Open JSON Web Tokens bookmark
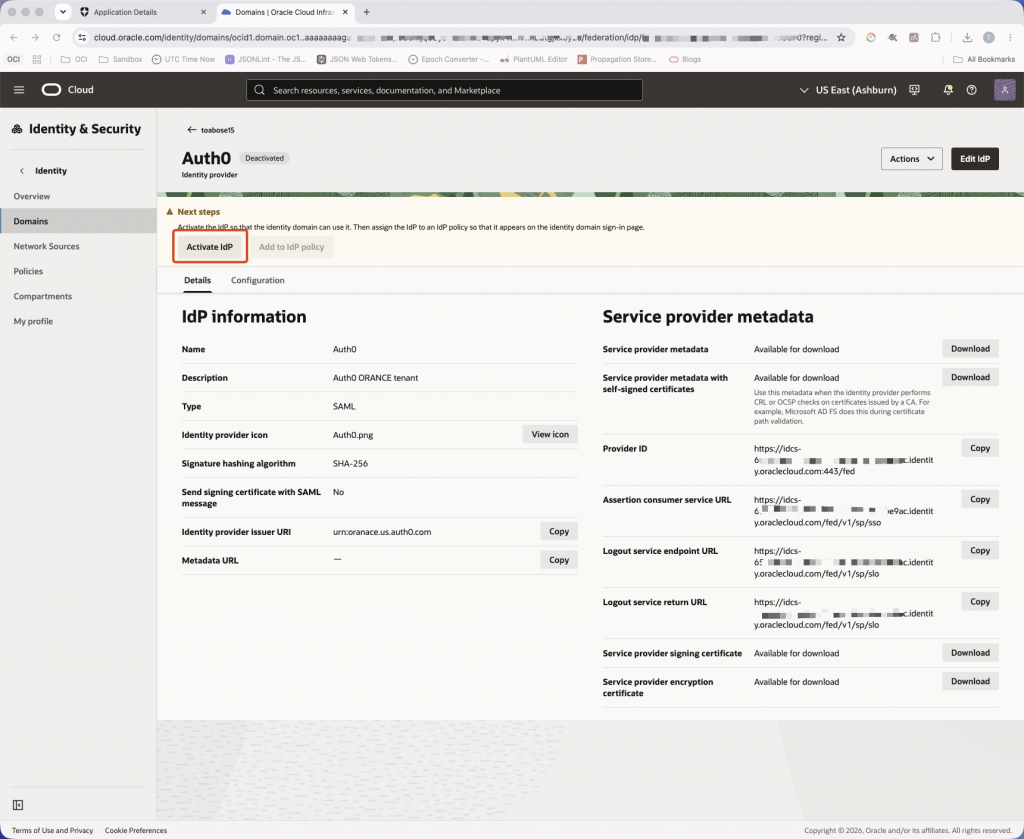Image resolution: width=1024 pixels, height=839 pixels. click(357, 59)
